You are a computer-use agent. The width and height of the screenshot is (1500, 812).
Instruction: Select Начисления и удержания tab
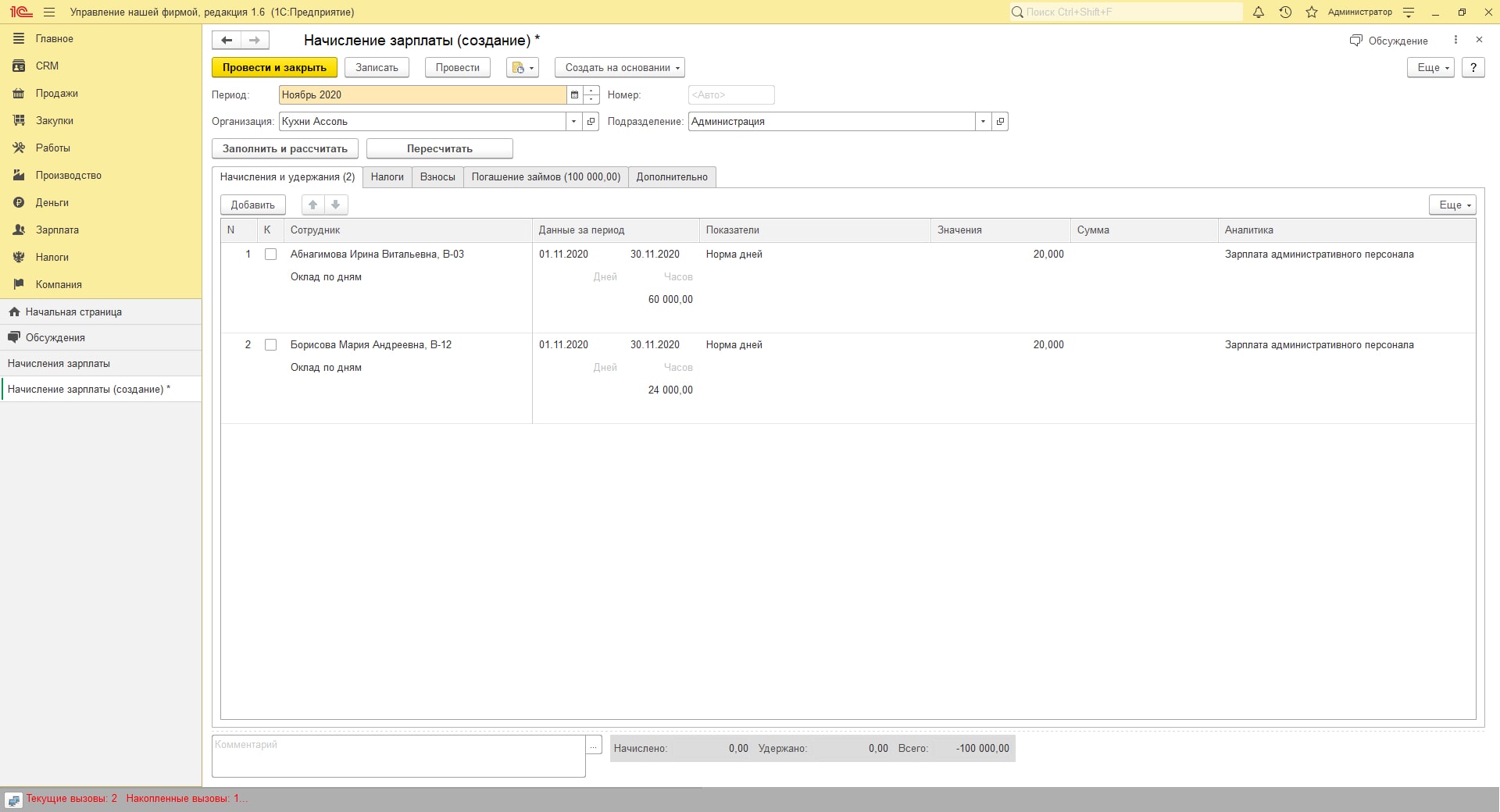click(x=287, y=177)
